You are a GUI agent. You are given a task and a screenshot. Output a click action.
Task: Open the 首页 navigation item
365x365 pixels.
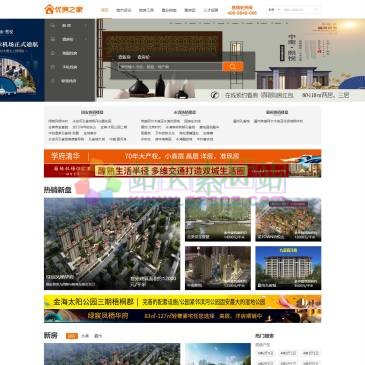[x=105, y=10]
